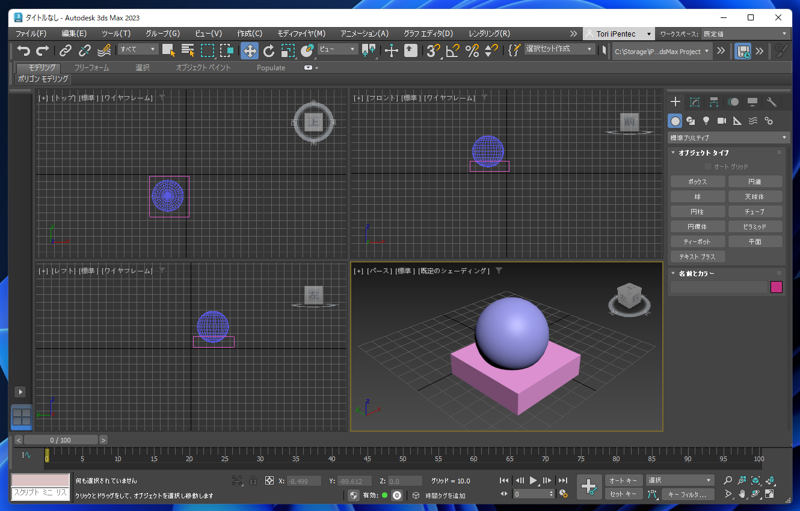This screenshot has height=511, width=800.
Task: Toggle the window/crossing selection mode
Action: [x=227, y=50]
